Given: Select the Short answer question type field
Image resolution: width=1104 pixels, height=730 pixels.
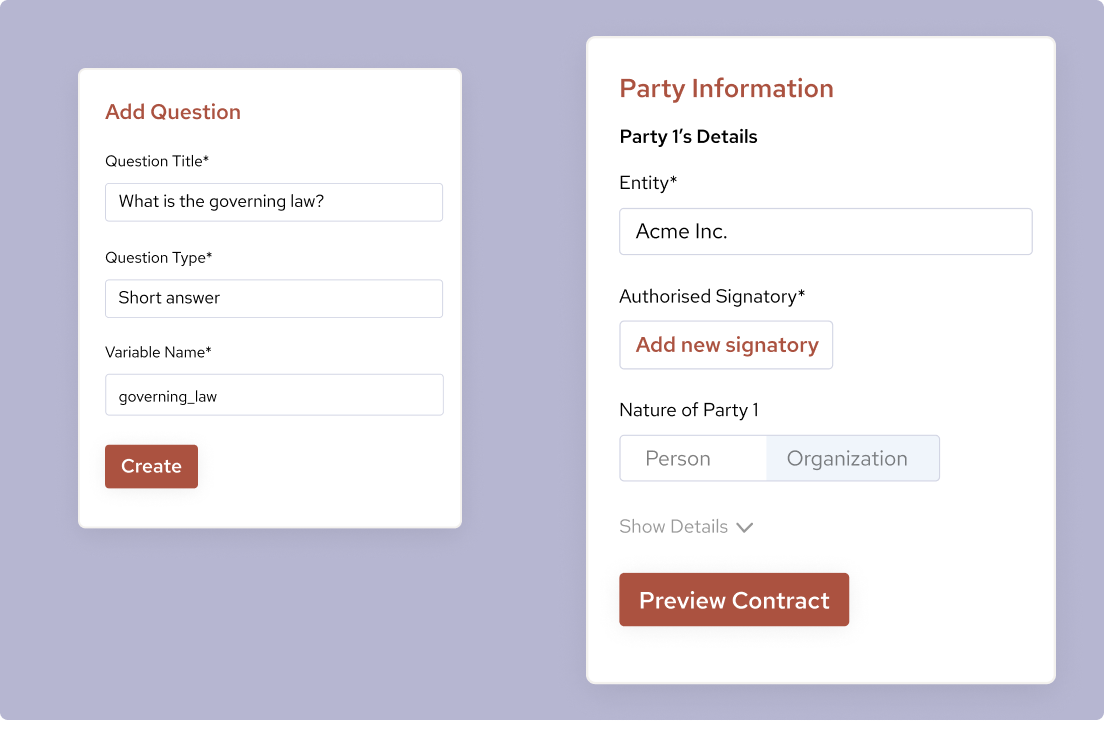Looking at the screenshot, I should tap(274, 298).
